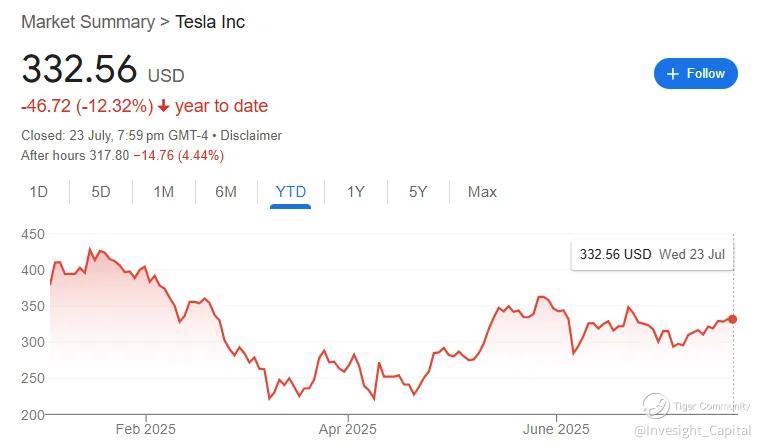Screen dimensions: 766x448
Task: Switch to the 5D time range
Action: [x=100, y=192]
